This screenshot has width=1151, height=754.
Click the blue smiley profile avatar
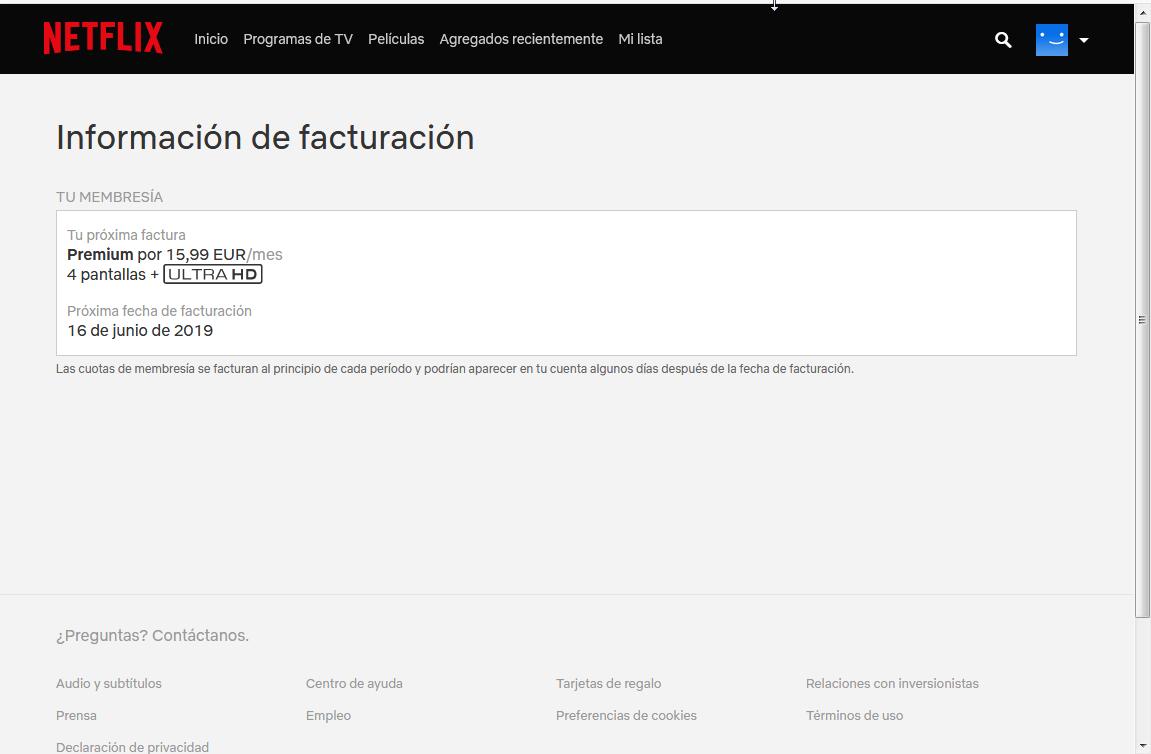1051,40
